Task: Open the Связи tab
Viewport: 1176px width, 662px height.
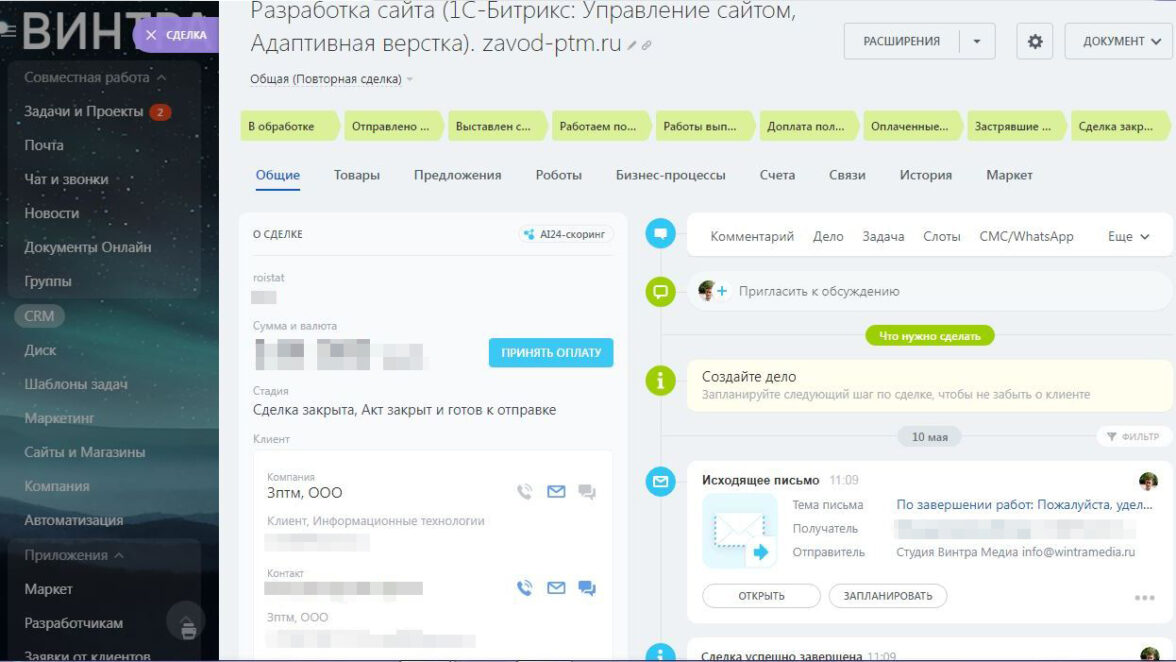Action: 847,175
